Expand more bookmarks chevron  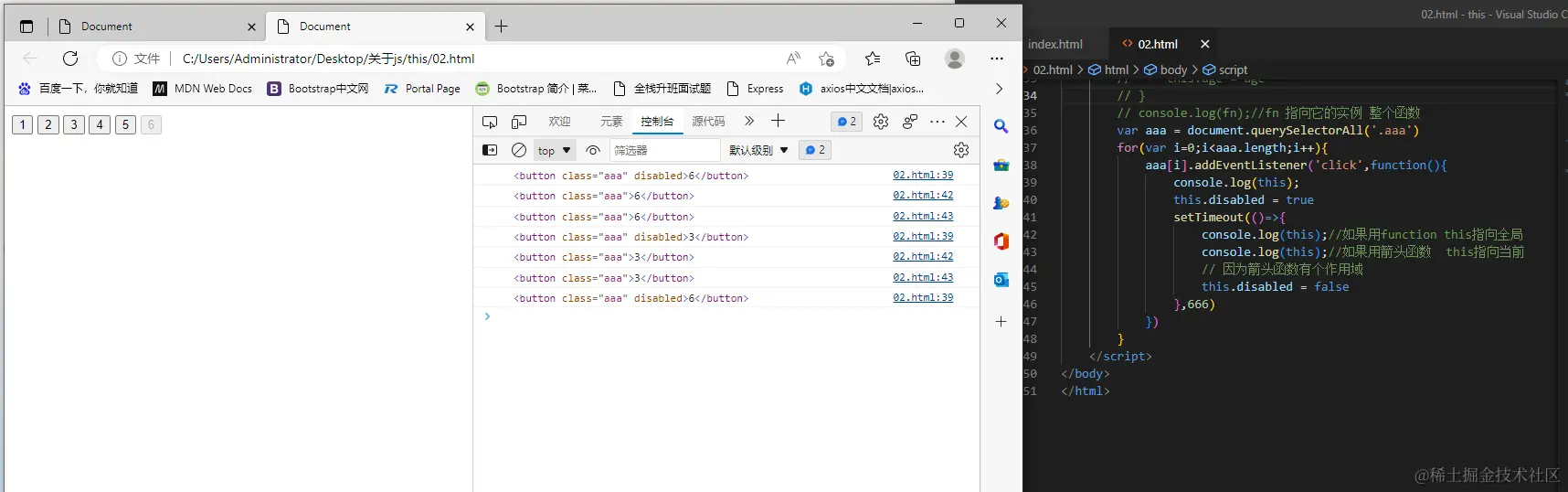pyautogui.click(x=999, y=89)
